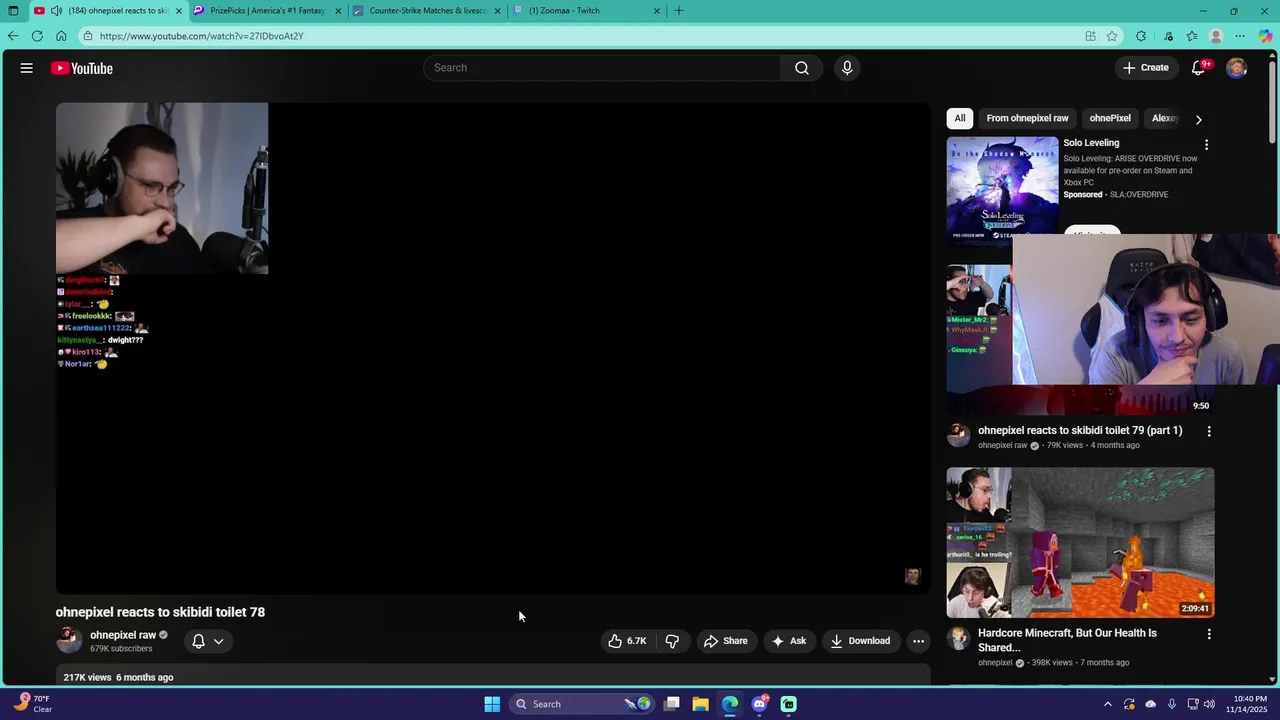Viewport: 1280px width, 720px height.
Task: Select the All filter chip
Action: click(960, 118)
